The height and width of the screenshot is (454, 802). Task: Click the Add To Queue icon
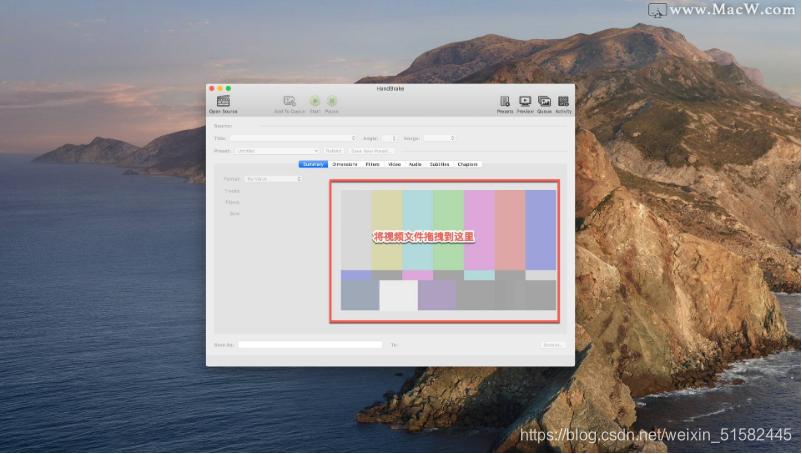point(289,102)
